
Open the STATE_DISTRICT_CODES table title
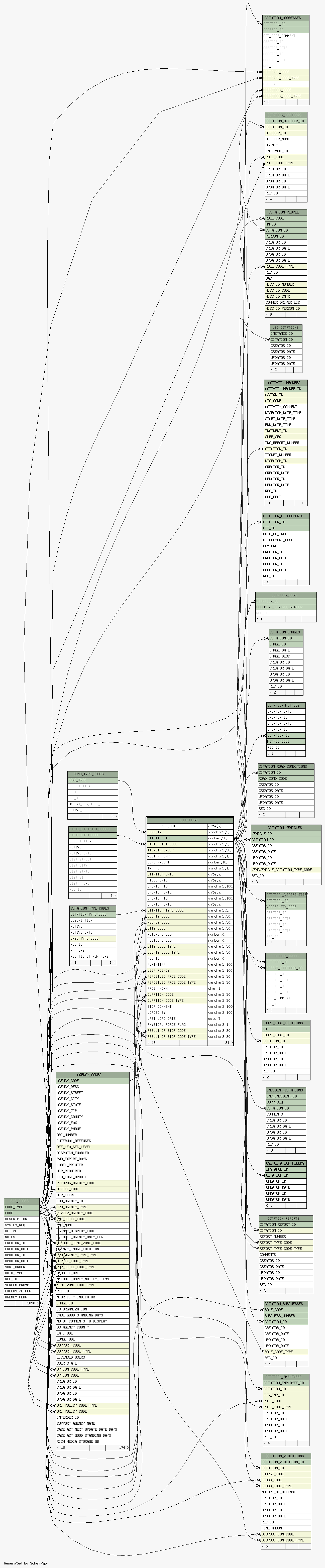(x=92, y=829)
